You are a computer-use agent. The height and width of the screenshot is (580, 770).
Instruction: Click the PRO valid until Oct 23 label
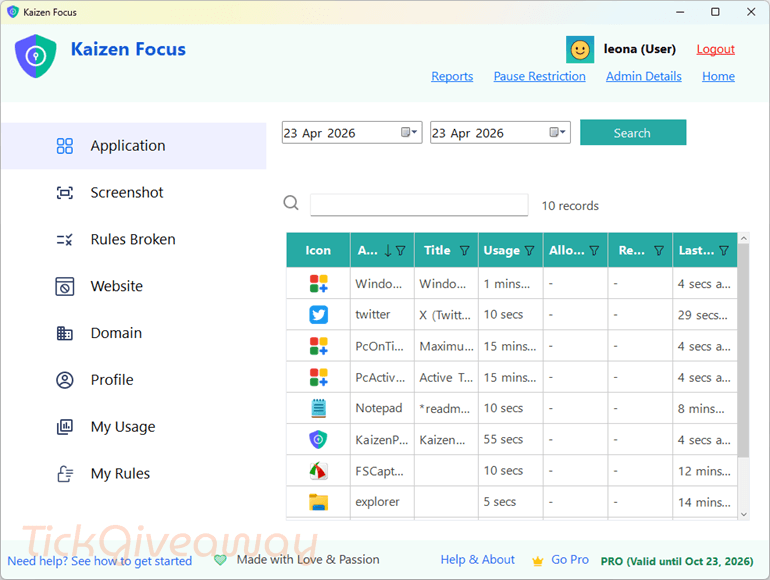click(x=677, y=561)
